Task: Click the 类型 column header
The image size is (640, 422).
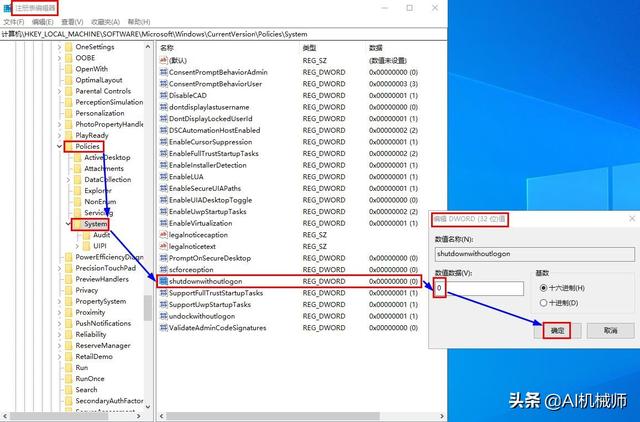Action: [x=309, y=48]
